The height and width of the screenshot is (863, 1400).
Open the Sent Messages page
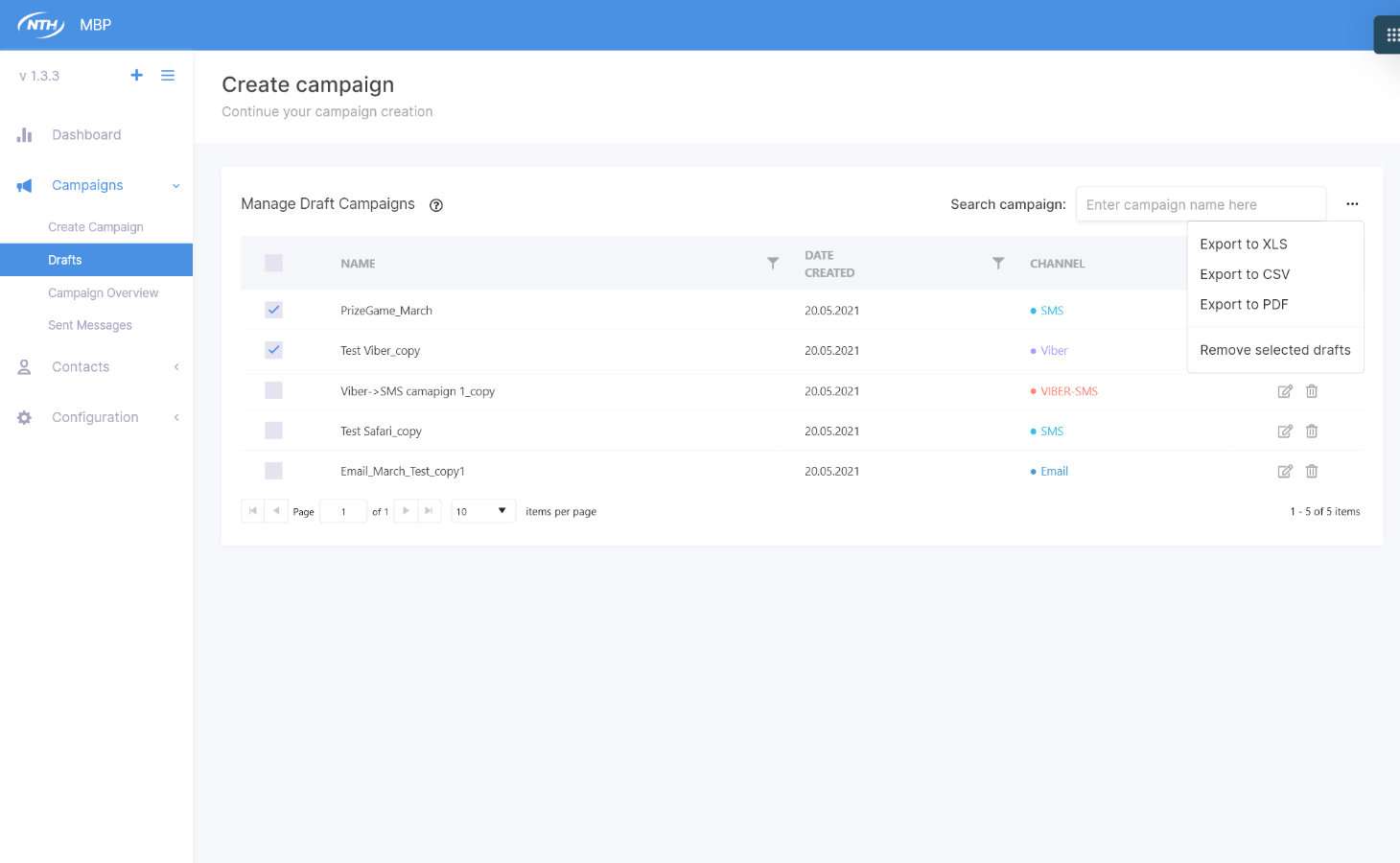89,325
